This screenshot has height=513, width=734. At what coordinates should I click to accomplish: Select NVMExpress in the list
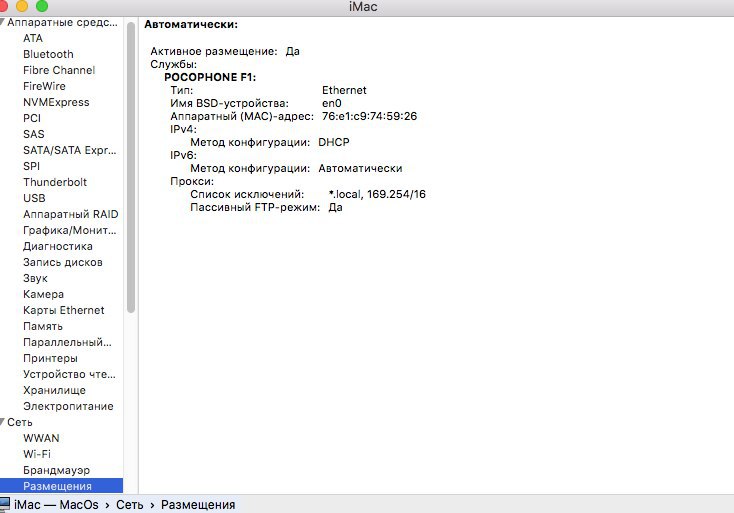56,102
